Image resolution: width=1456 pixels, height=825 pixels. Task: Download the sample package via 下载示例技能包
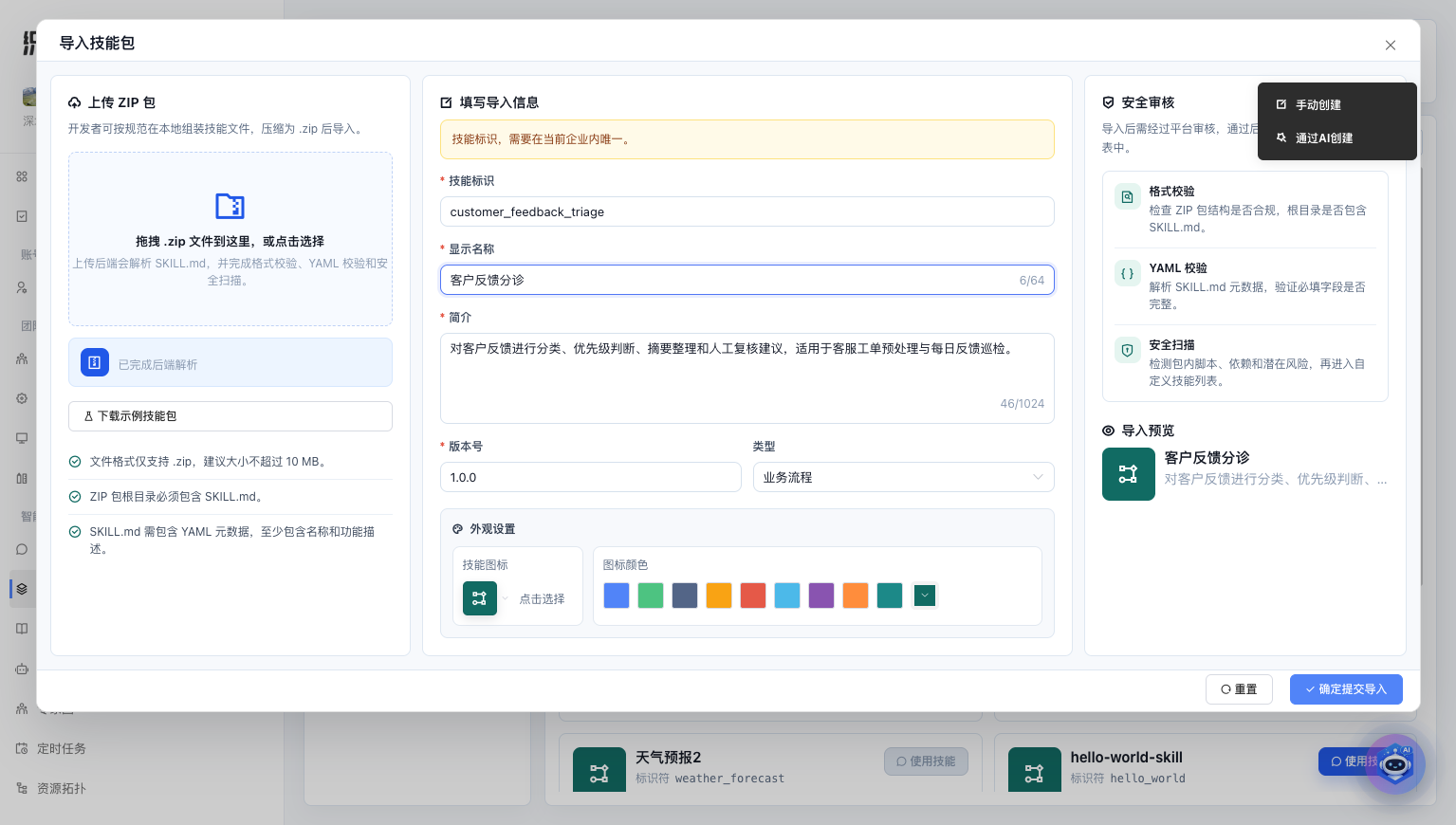(x=230, y=416)
